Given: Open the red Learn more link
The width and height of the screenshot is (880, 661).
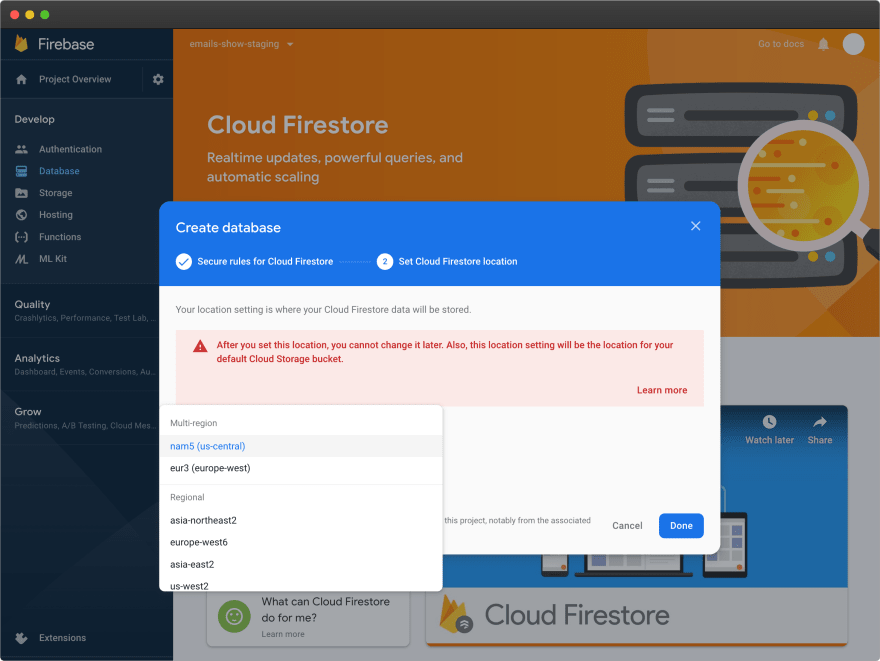Looking at the screenshot, I should tap(662, 390).
